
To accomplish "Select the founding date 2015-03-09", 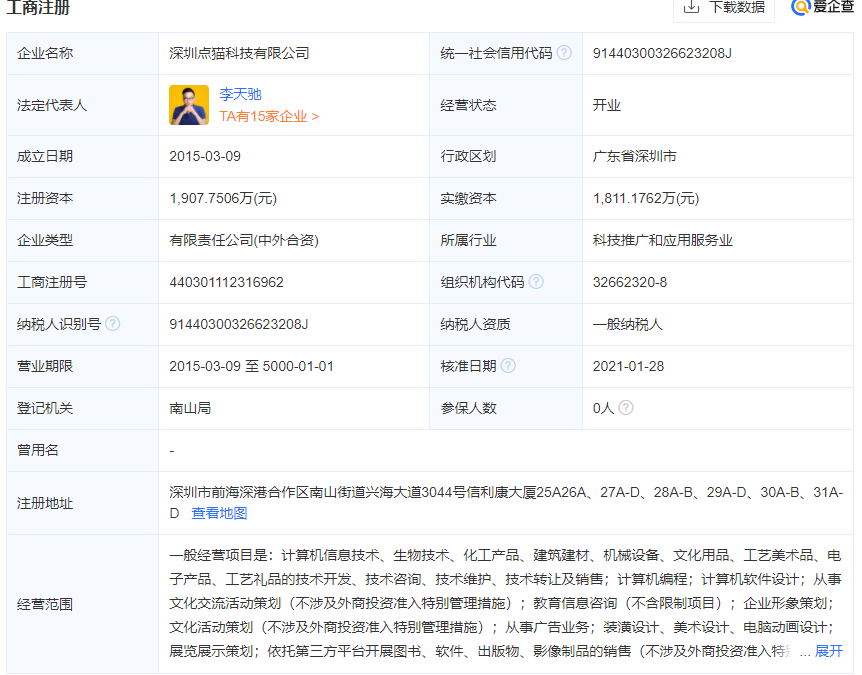I will tap(205, 156).
